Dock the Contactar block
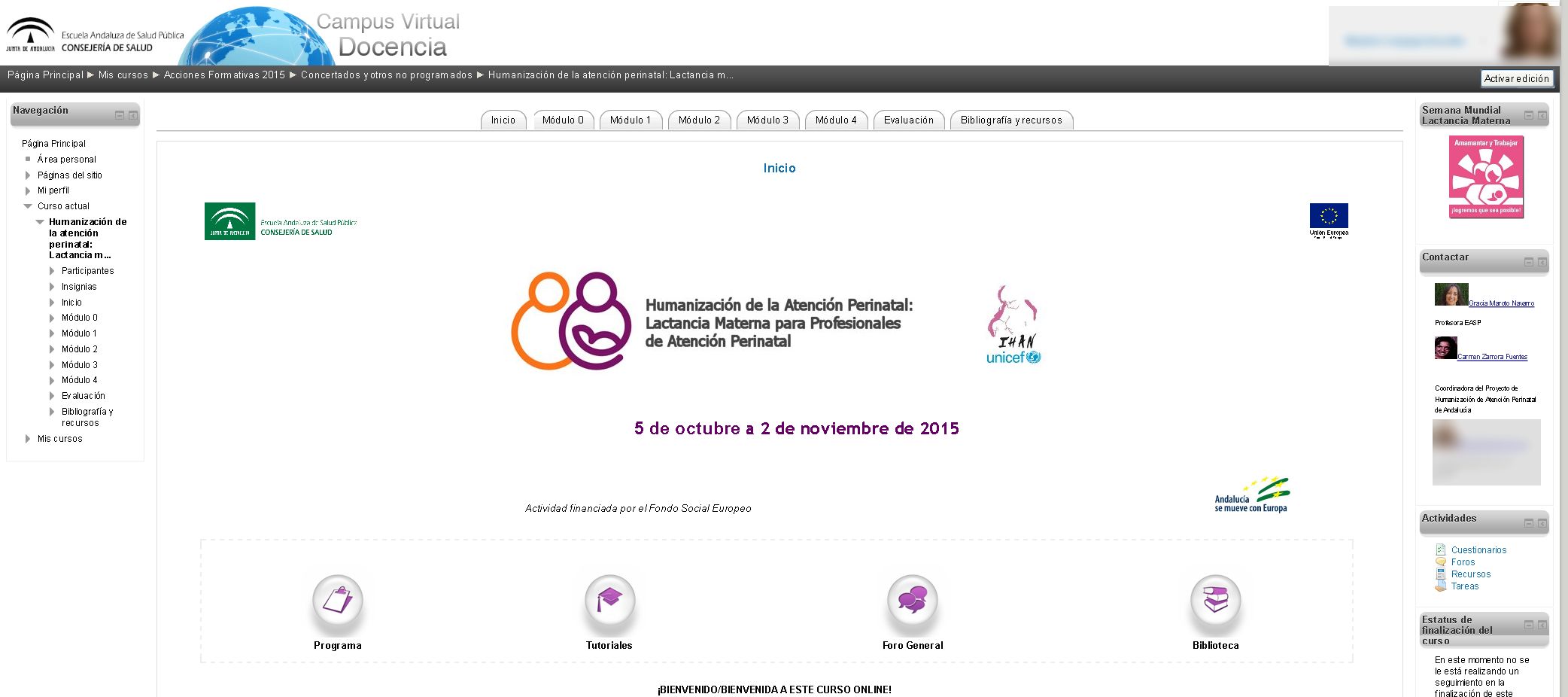 [x=1542, y=262]
